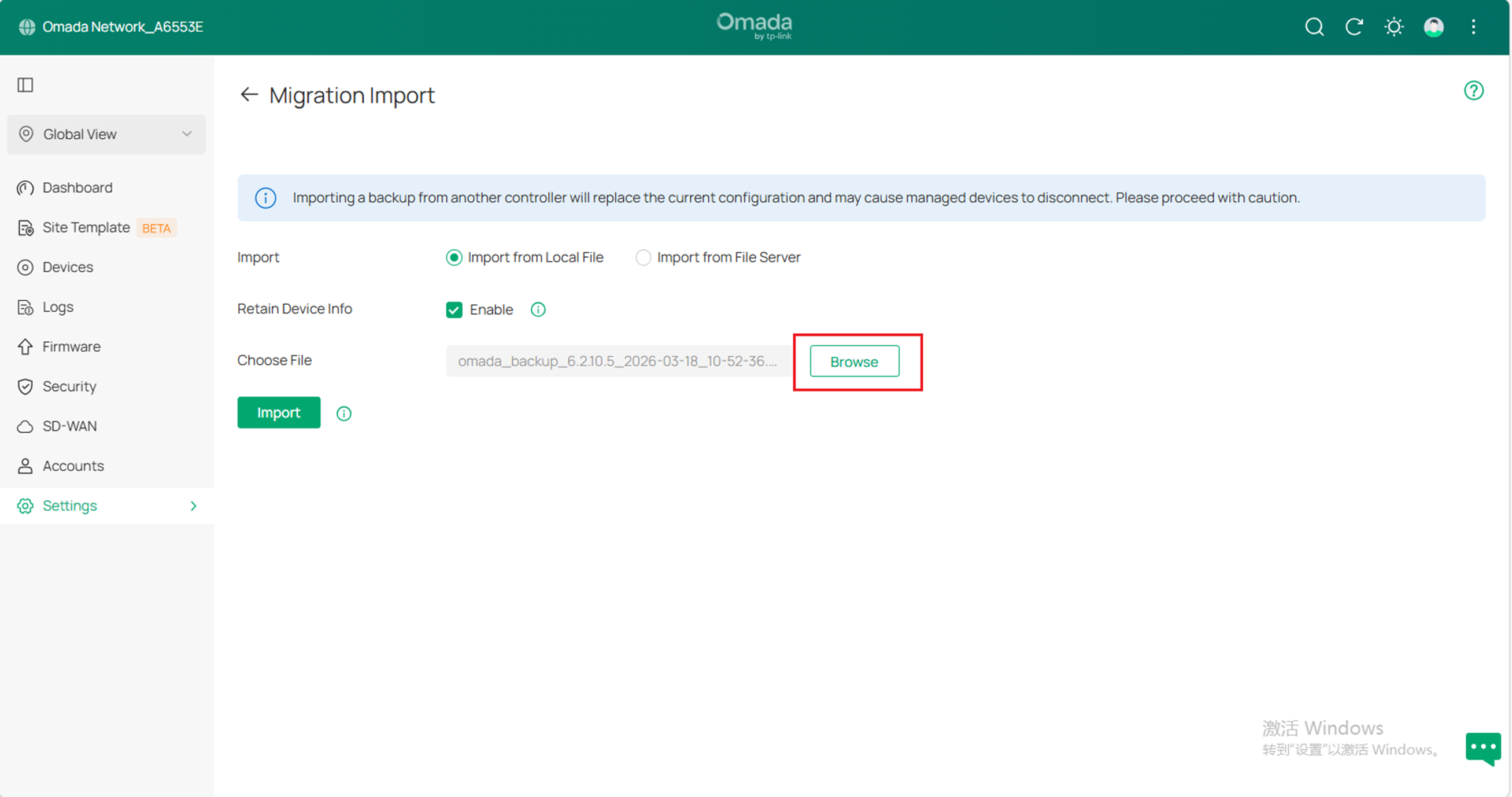Open the Dashboard panel
This screenshot has height=797, width=1512.
[x=77, y=187]
